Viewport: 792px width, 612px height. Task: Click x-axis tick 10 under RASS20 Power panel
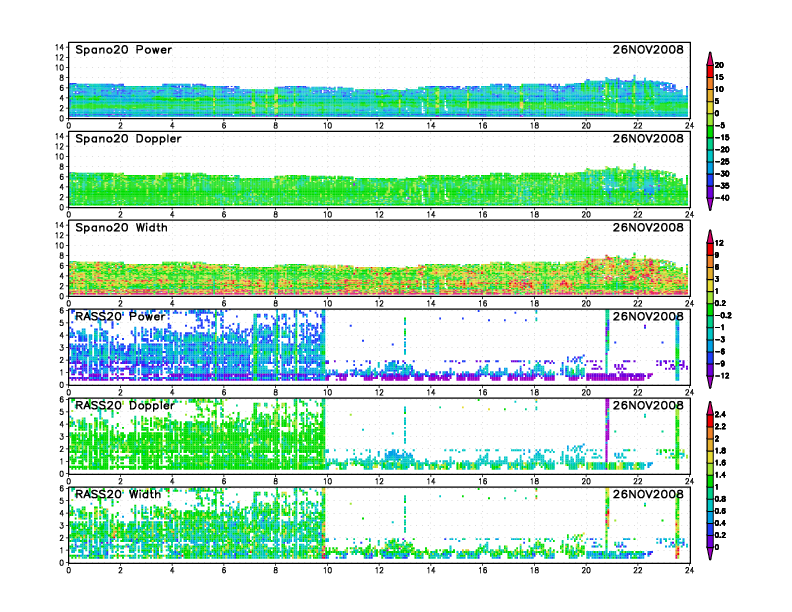pos(328,392)
